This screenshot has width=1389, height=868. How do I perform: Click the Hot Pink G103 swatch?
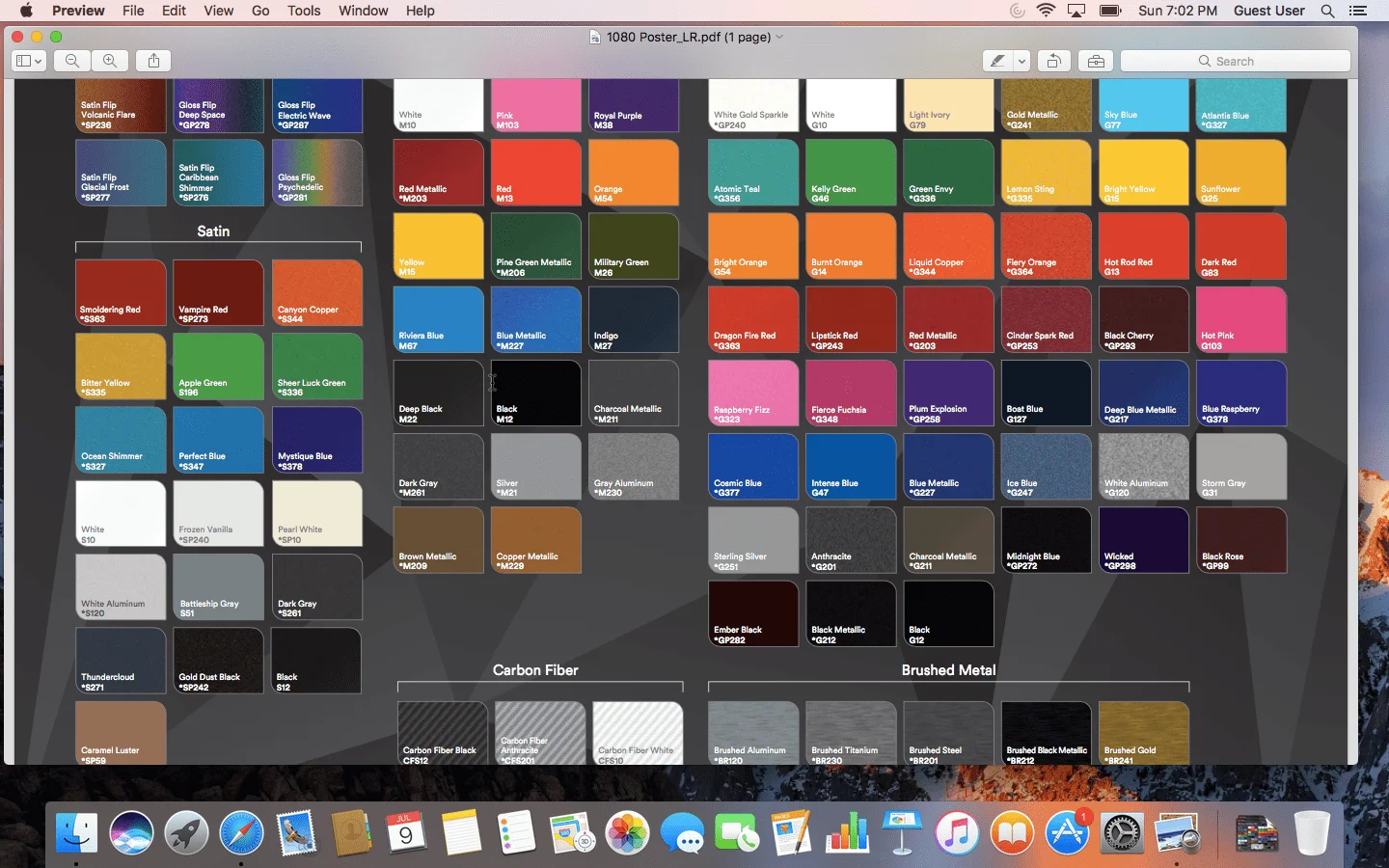1240,320
